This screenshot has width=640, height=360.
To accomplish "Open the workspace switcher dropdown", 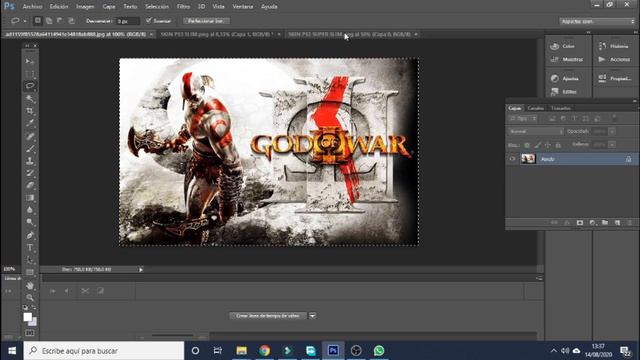I will [597, 21].
